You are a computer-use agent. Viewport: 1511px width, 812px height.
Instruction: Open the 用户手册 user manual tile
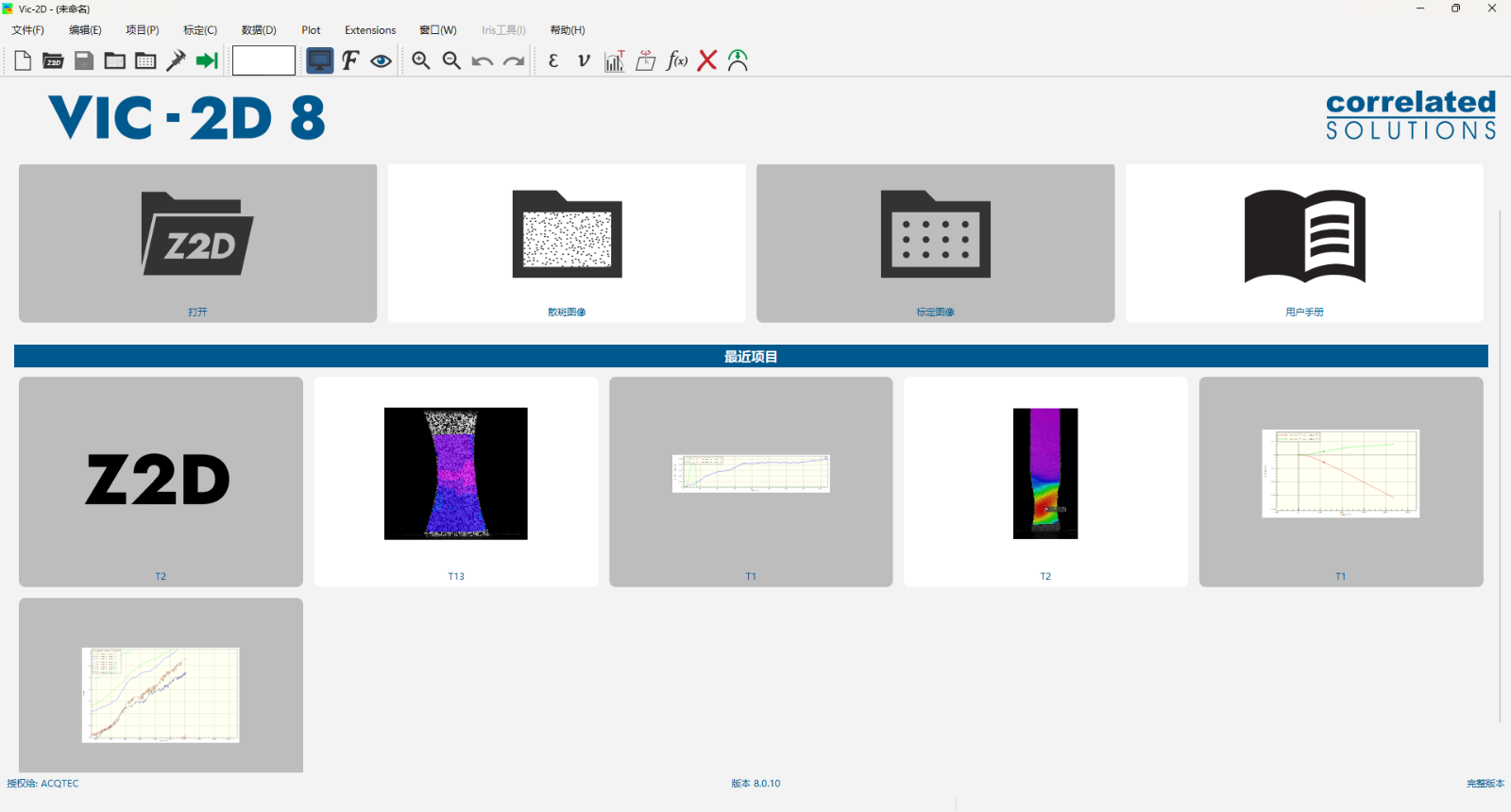click(x=1304, y=244)
